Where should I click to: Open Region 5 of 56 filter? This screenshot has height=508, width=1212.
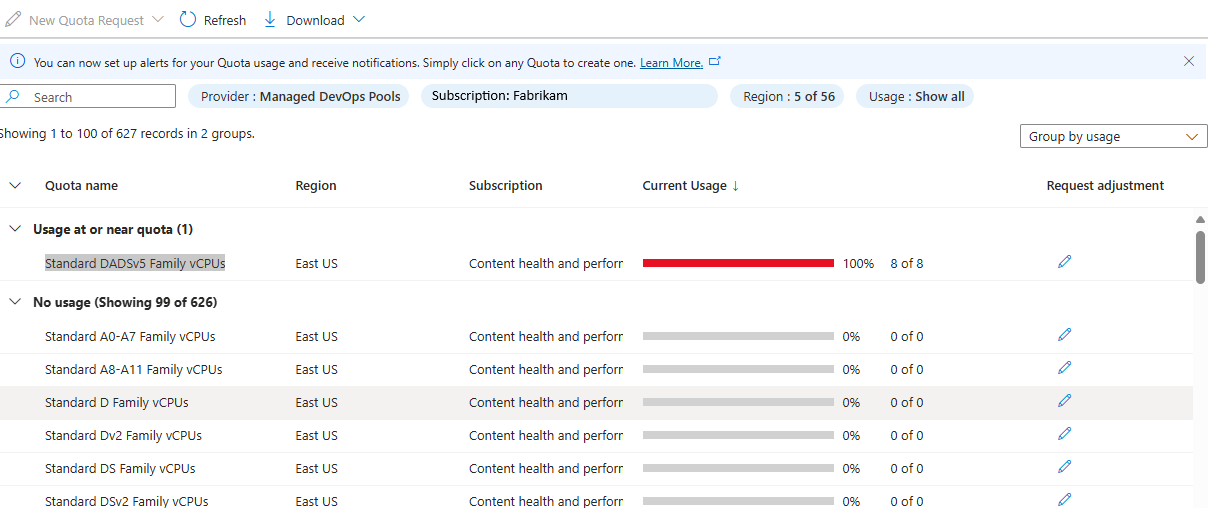[x=787, y=96]
